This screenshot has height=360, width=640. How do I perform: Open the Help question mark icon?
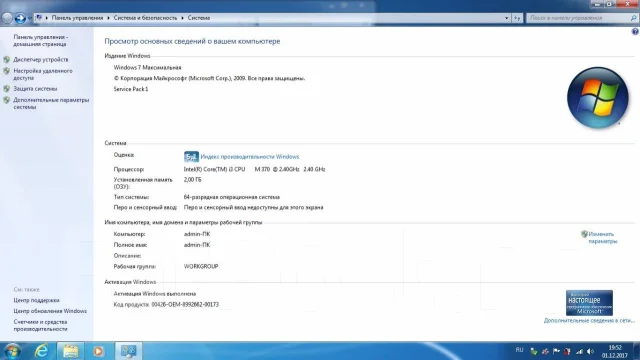pyautogui.click(x=635, y=31)
